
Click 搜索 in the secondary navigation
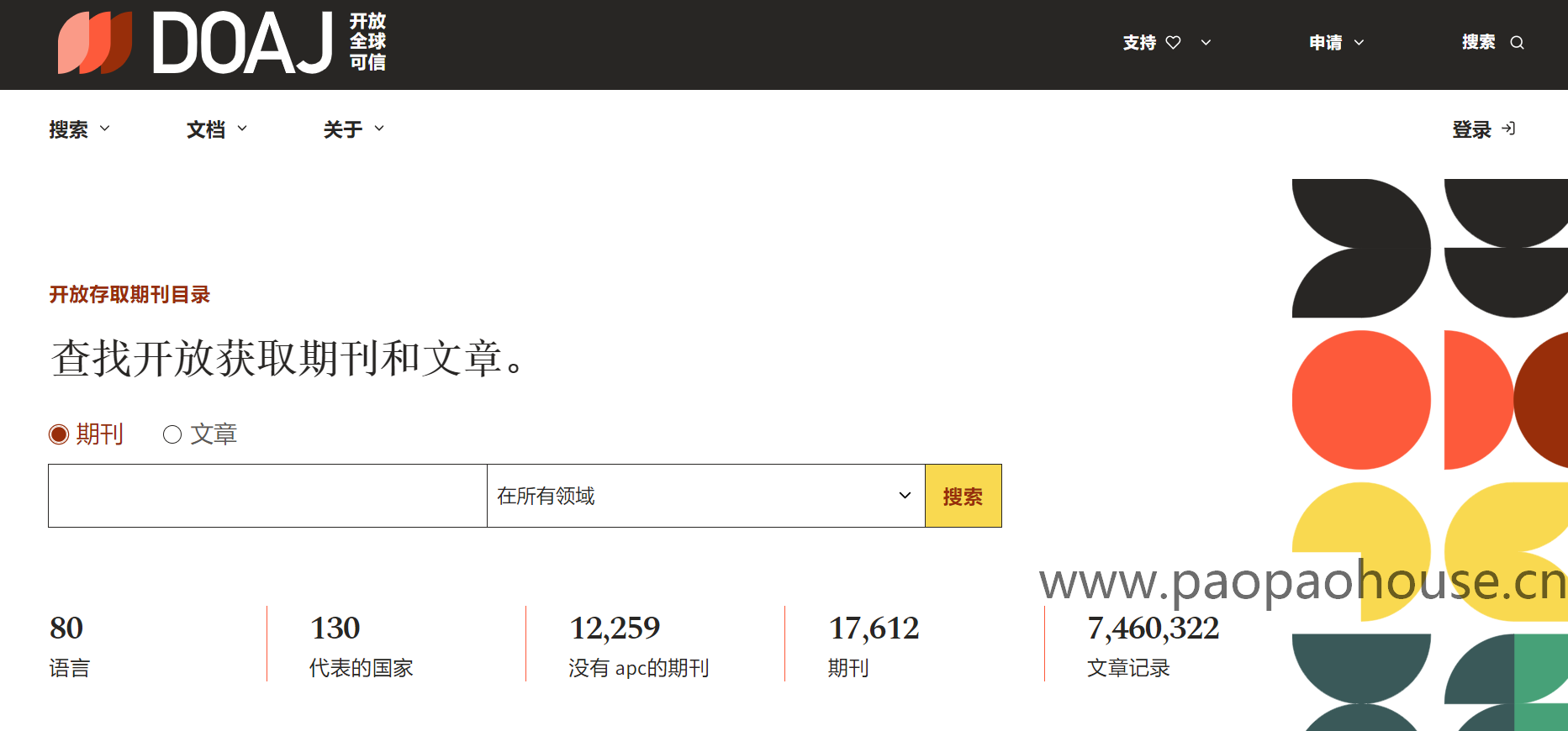[69, 129]
